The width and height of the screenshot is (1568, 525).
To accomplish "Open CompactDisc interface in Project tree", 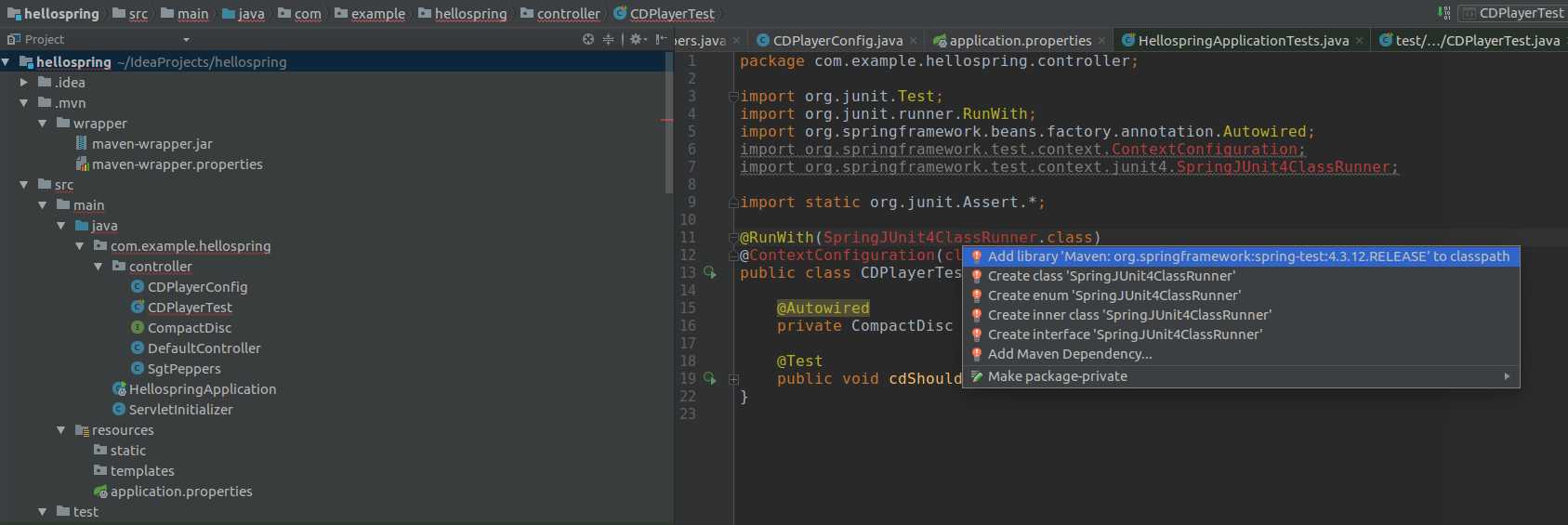I will pos(180,328).
